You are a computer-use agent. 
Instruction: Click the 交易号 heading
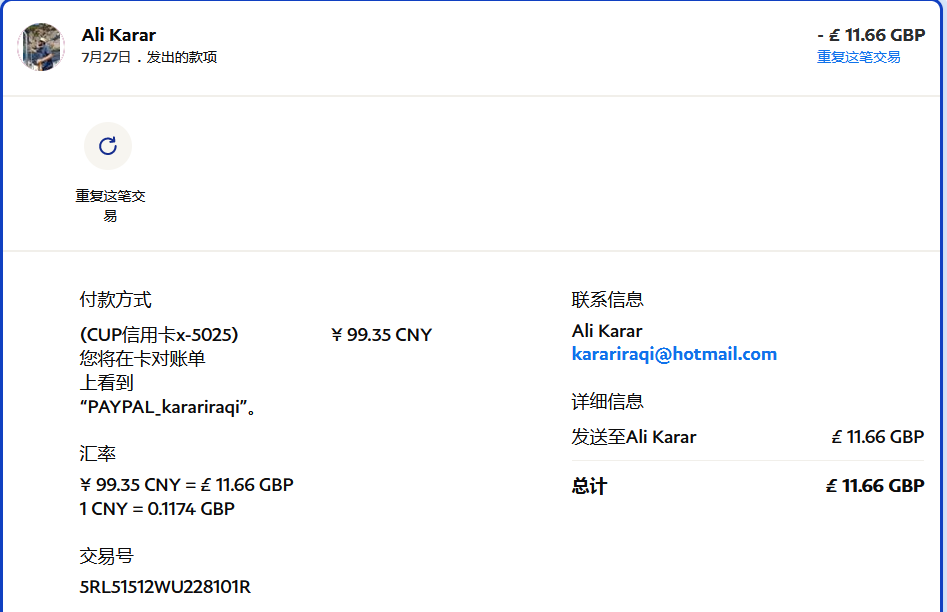pos(106,556)
